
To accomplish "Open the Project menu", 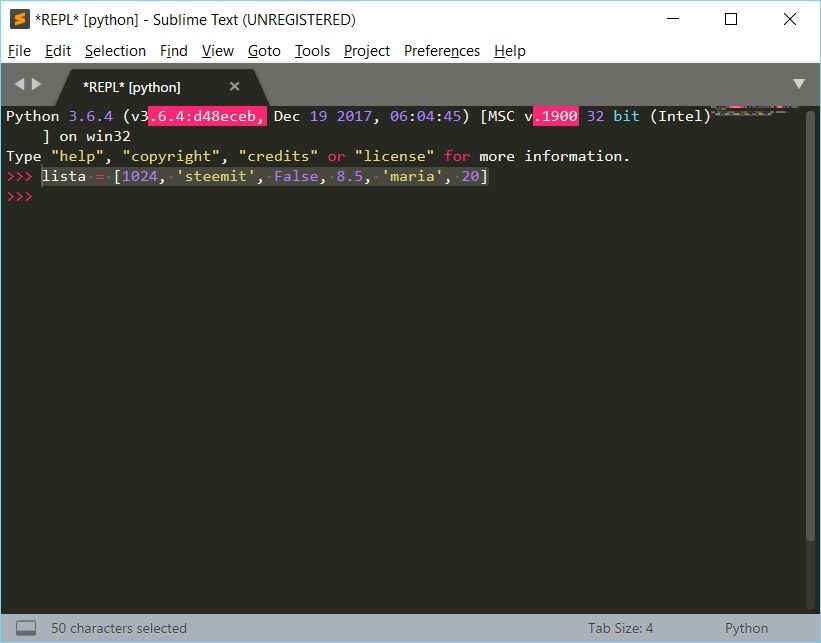I will pos(367,51).
